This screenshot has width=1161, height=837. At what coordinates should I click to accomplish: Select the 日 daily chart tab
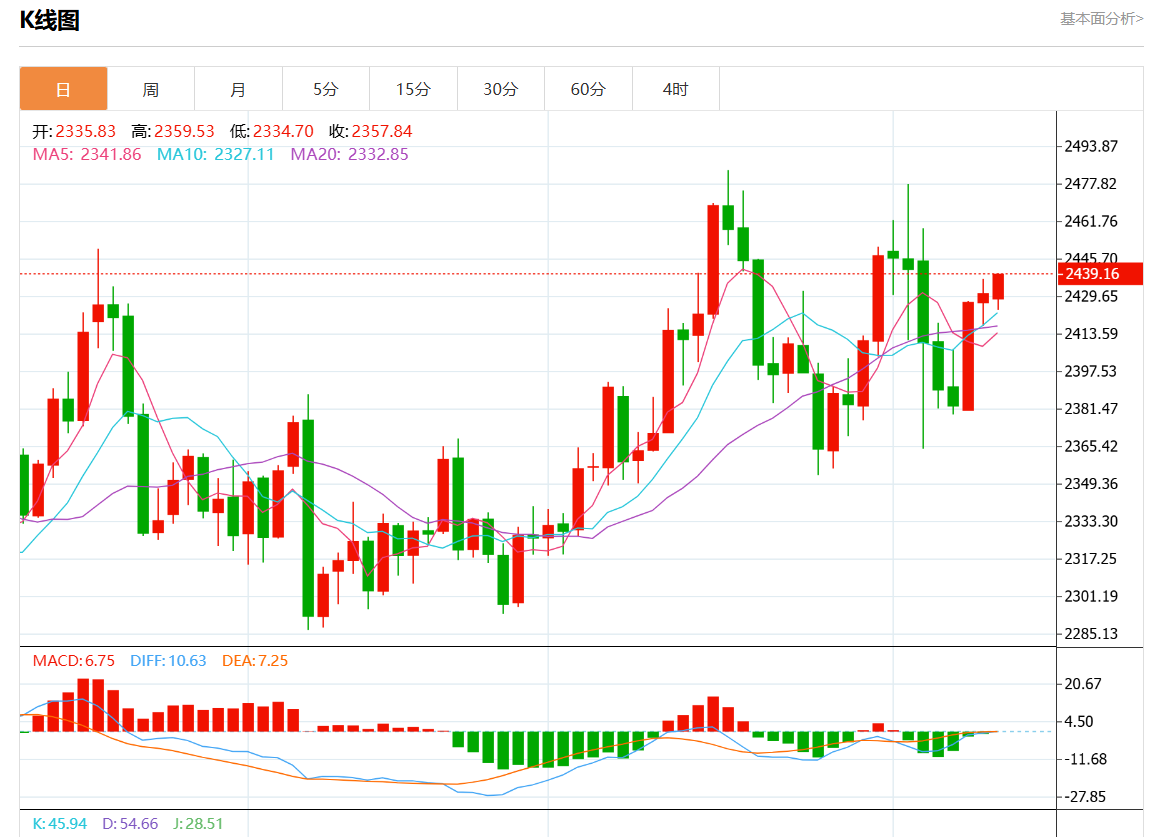64,89
